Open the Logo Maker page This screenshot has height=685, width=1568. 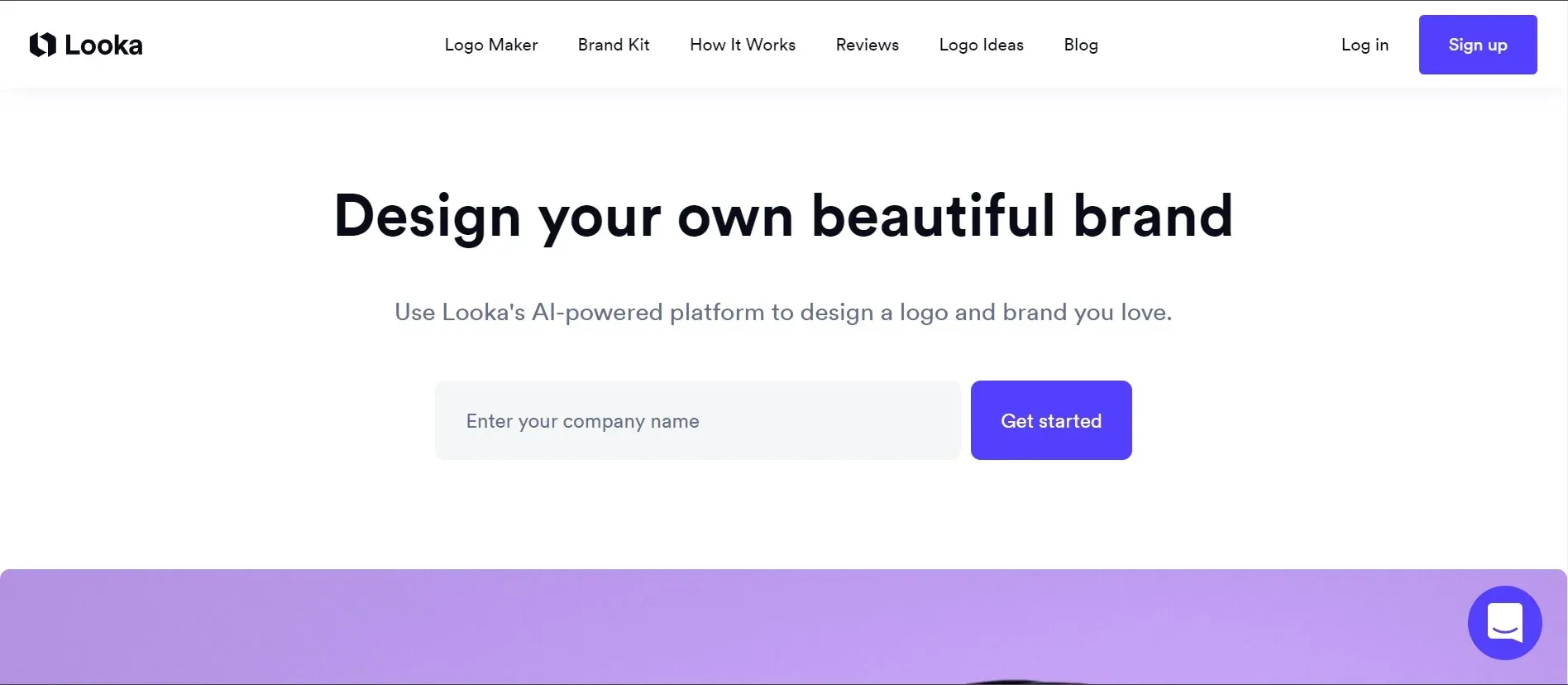(490, 45)
